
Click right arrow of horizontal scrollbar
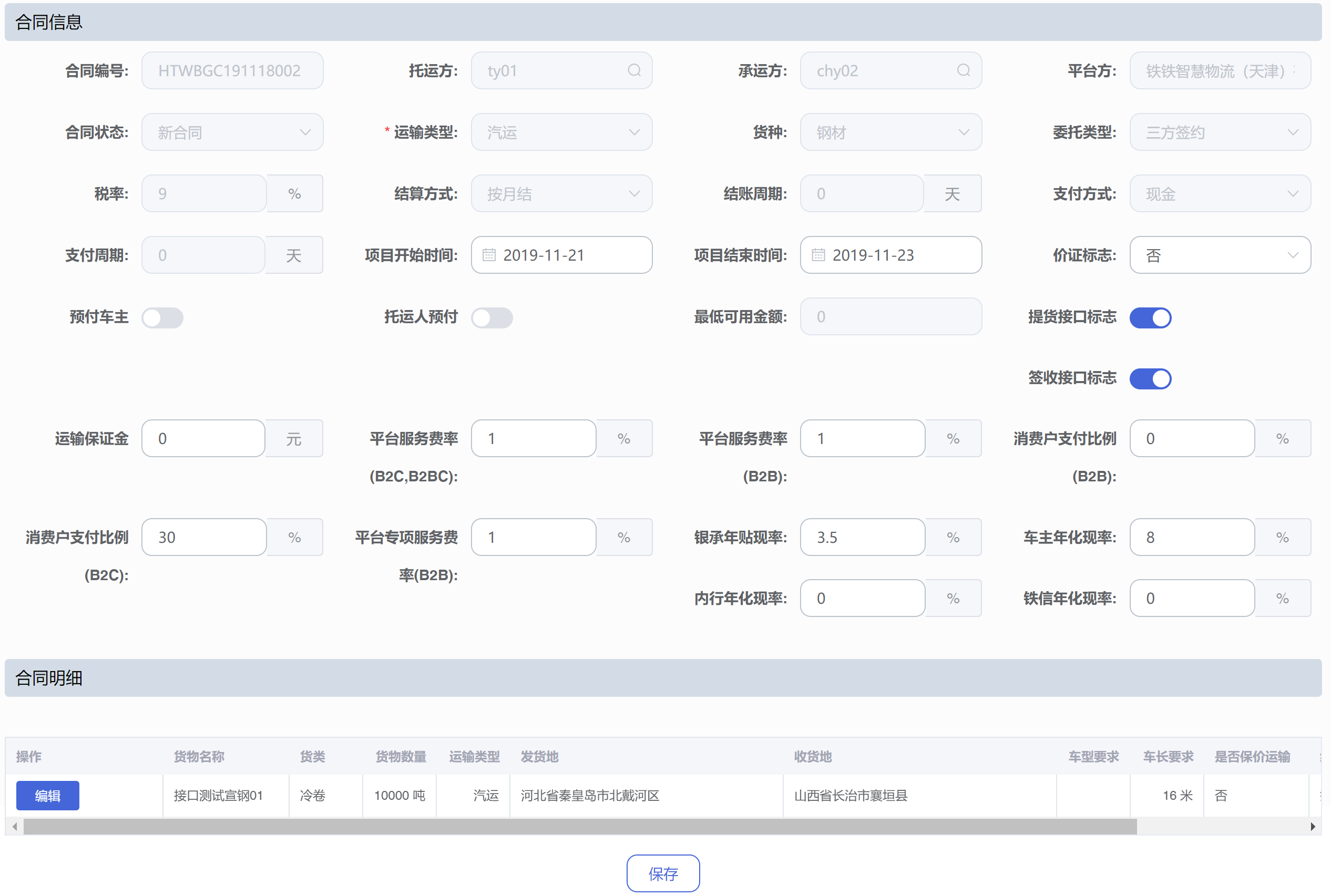point(1312,826)
